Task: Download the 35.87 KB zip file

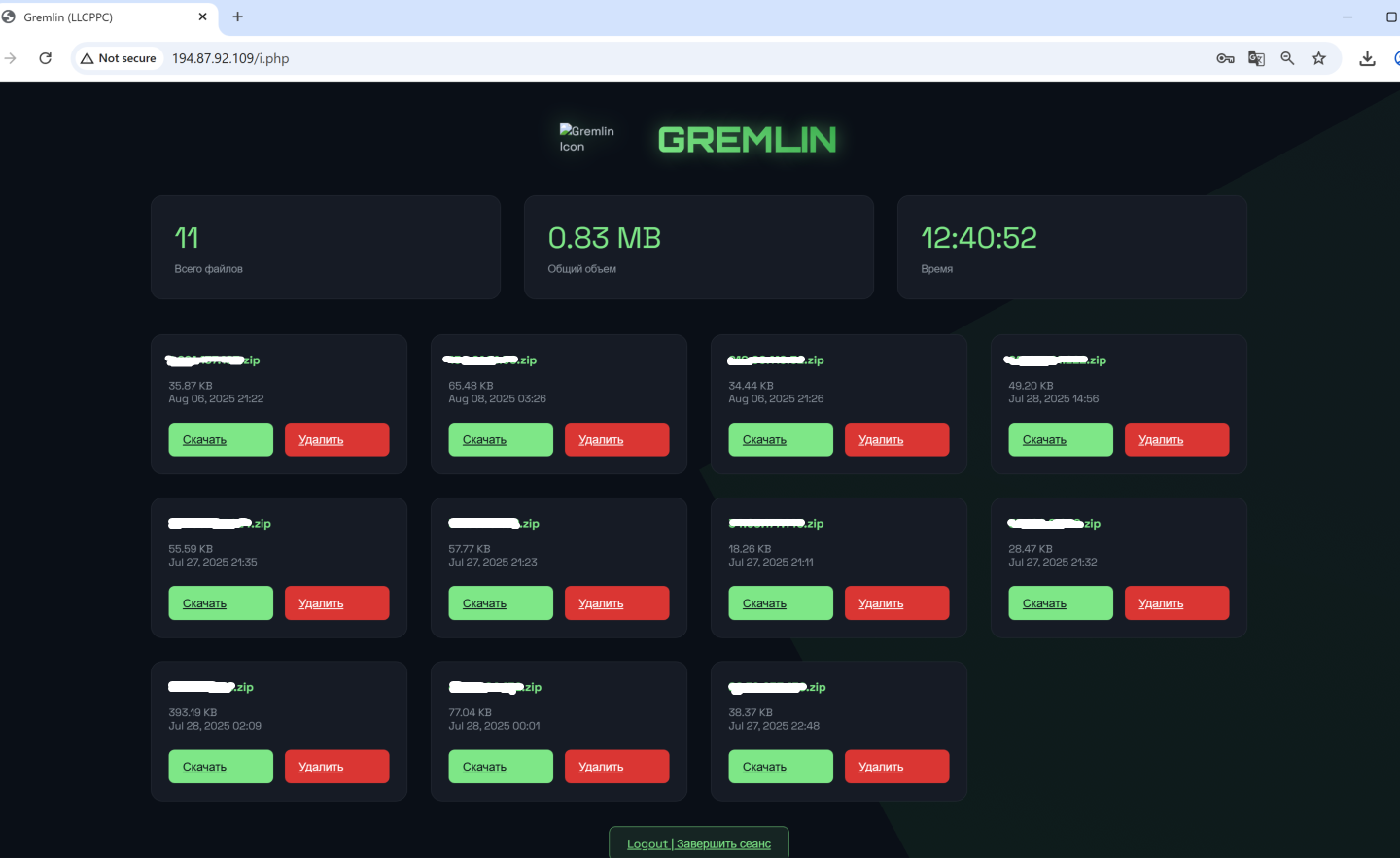Action: (x=221, y=439)
